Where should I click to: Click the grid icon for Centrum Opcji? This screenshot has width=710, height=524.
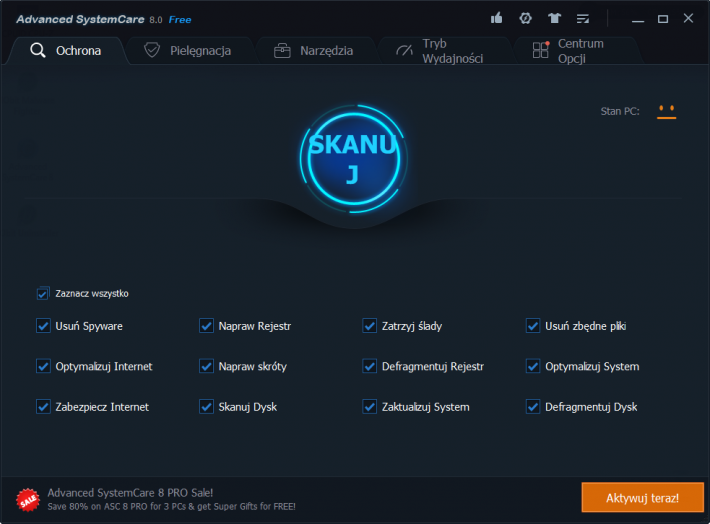pos(541,50)
